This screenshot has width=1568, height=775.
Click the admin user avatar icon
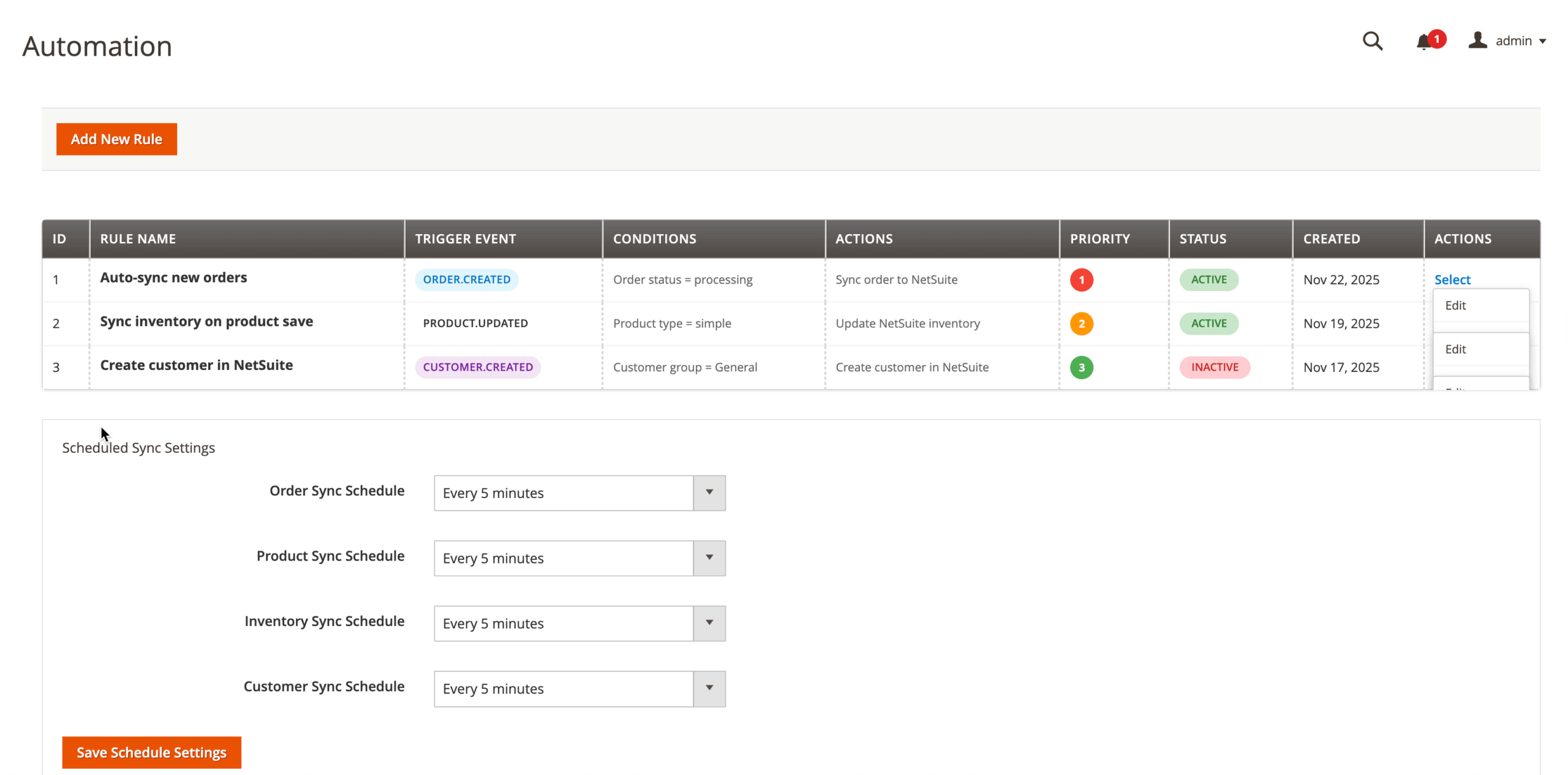click(x=1477, y=40)
